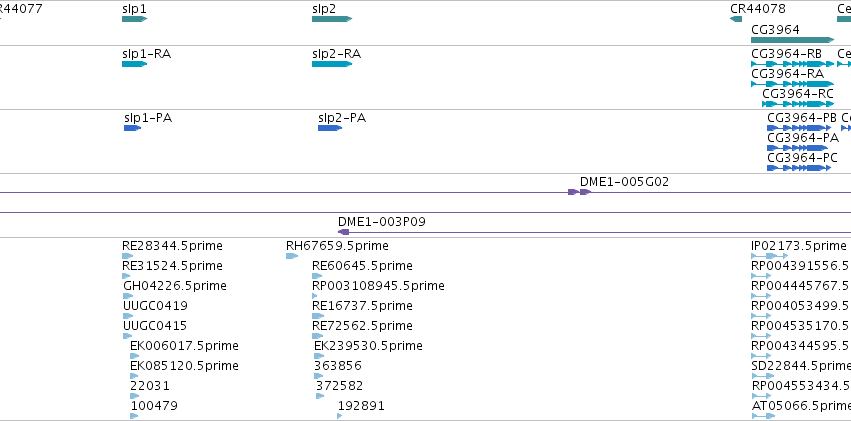Viewport: 851px width, 421px height.
Task: Click the 192891 EST arrow
Action: (340, 417)
